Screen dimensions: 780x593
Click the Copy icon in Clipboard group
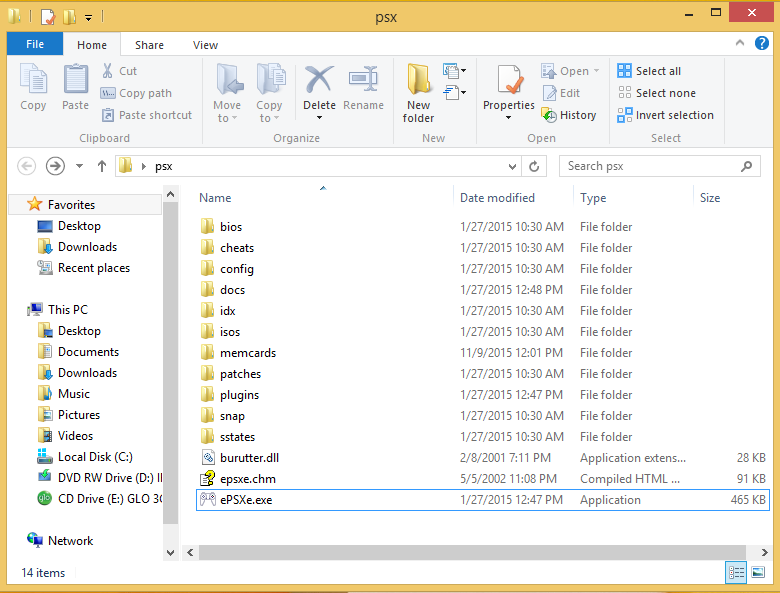click(x=33, y=79)
